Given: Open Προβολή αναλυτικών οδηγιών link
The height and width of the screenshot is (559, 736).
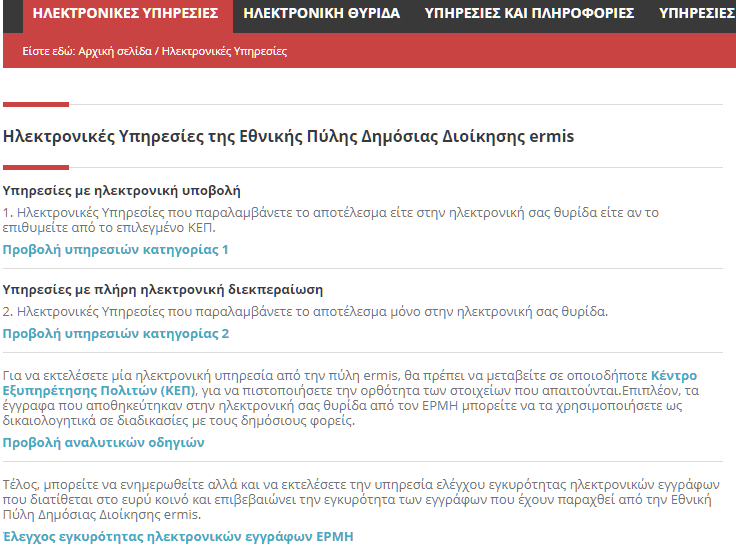Looking at the screenshot, I should pos(103,443).
